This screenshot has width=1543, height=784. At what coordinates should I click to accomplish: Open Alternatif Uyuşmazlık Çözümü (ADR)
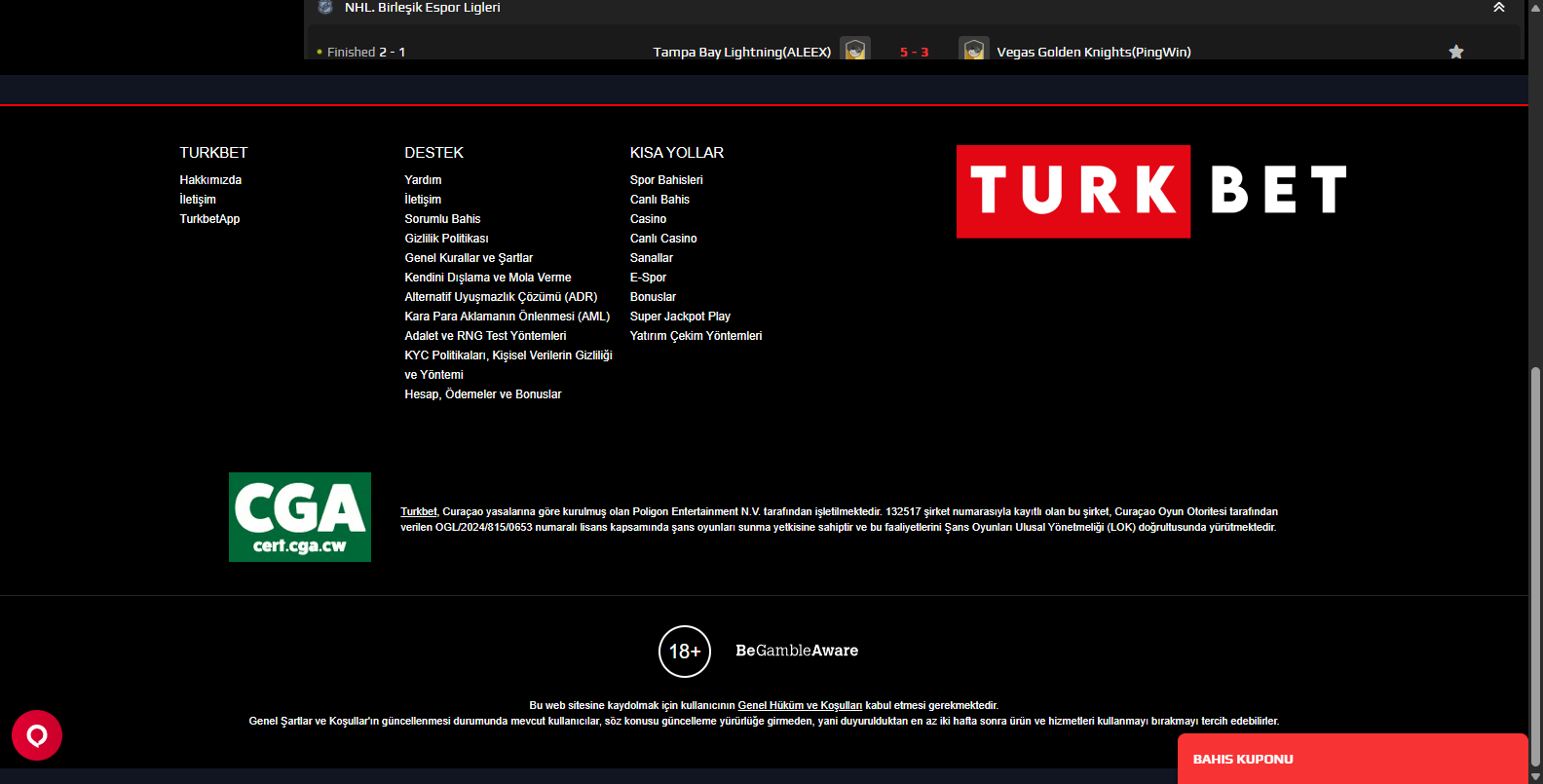(501, 297)
